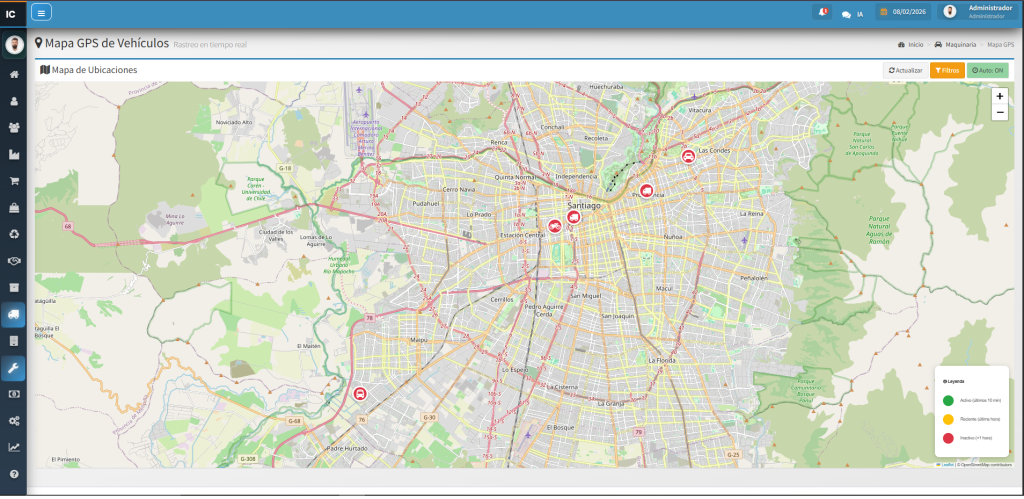Select the truck icon in sidebar
1024x499 pixels.
14,314
